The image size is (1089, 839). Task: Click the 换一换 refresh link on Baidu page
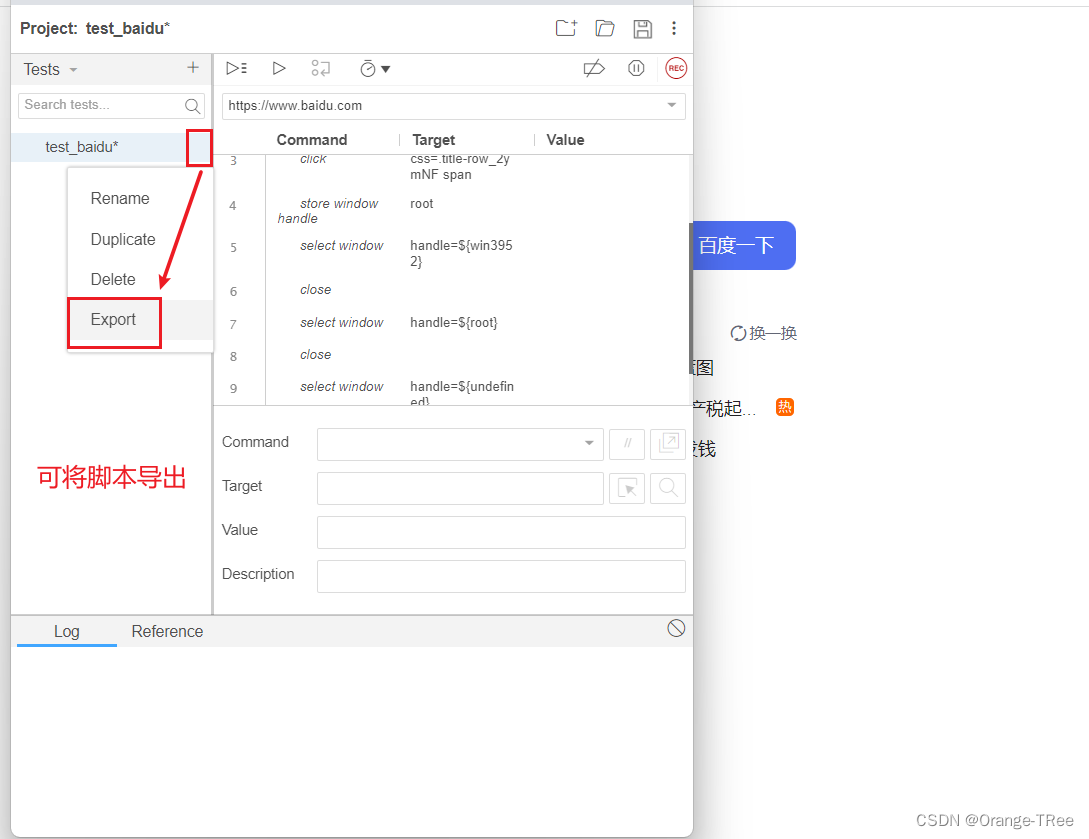tap(763, 333)
